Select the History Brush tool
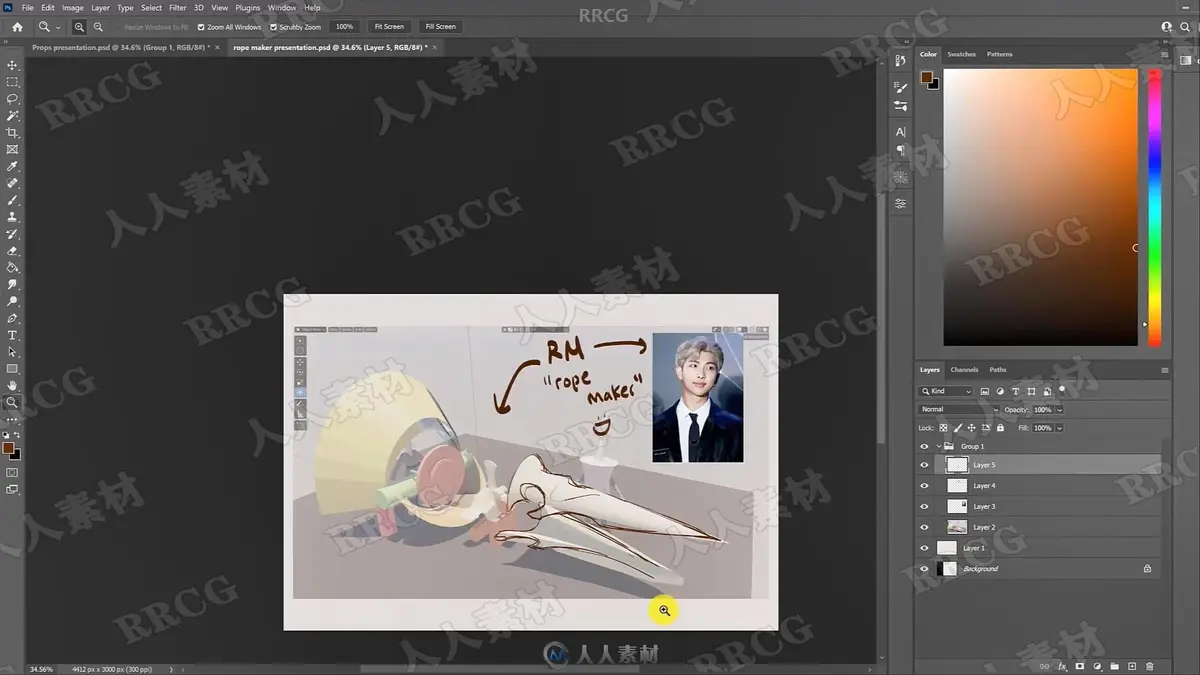The image size is (1200, 675). click(x=13, y=234)
